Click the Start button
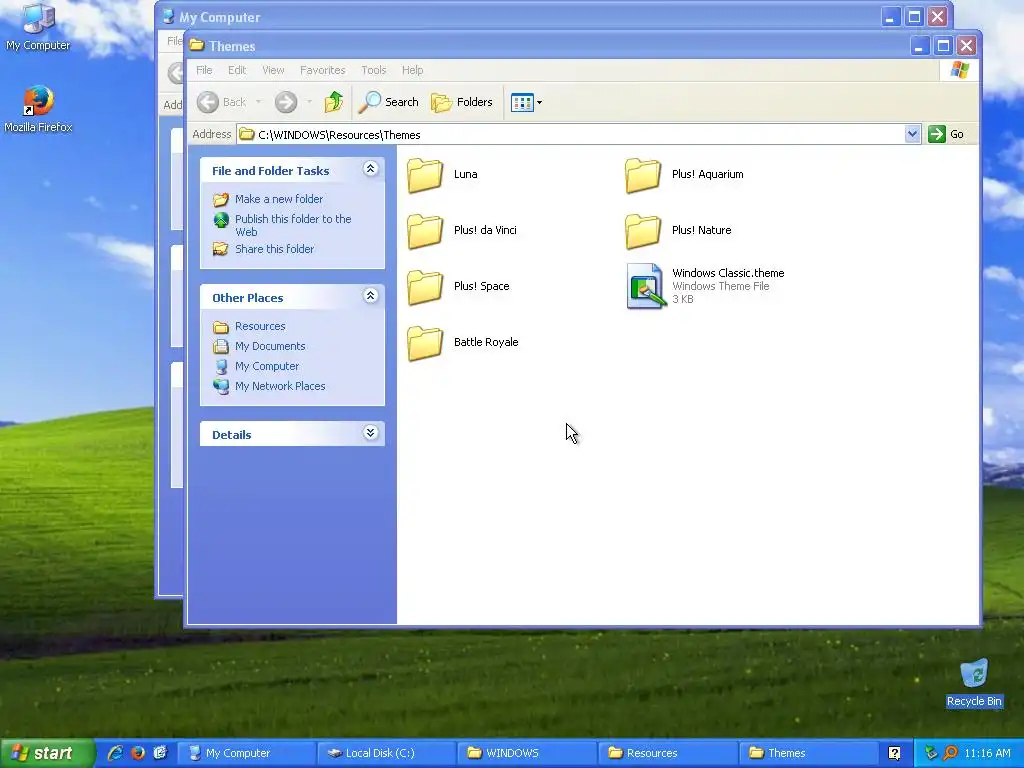 point(47,753)
